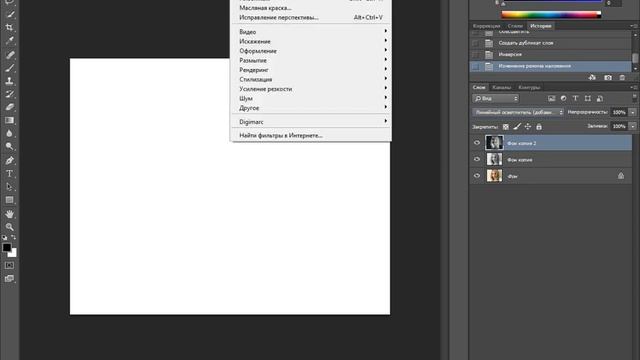Select the Crop tool
The height and width of the screenshot is (360, 640).
click(10, 28)
